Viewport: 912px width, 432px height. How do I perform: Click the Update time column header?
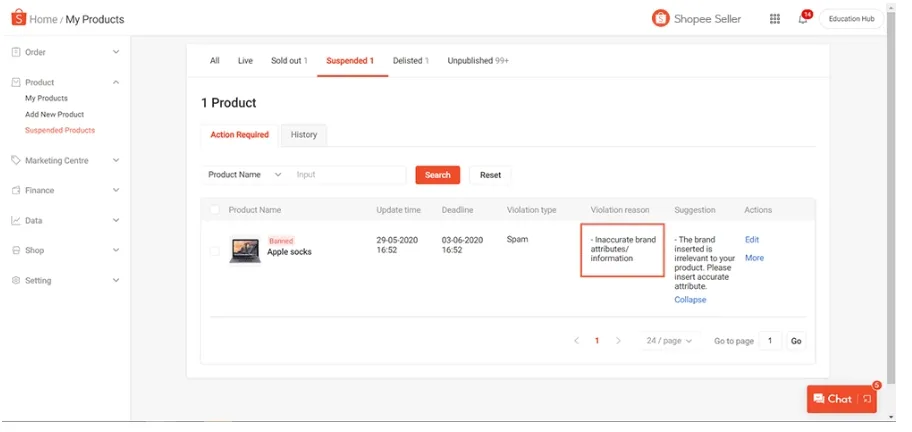(398, 210)
